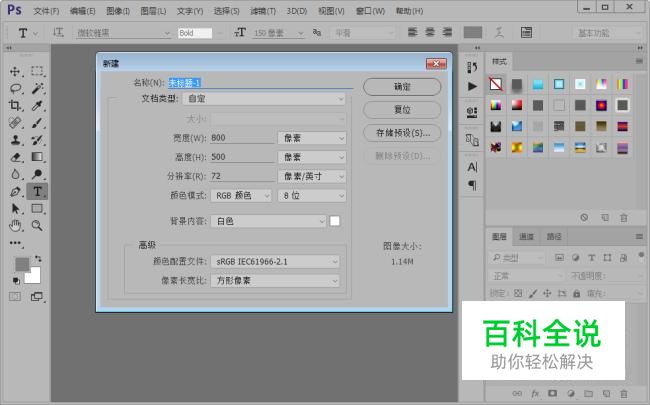650x405 pixels.
Task: Switch to the 路径 tab
Action: point(553,237)
